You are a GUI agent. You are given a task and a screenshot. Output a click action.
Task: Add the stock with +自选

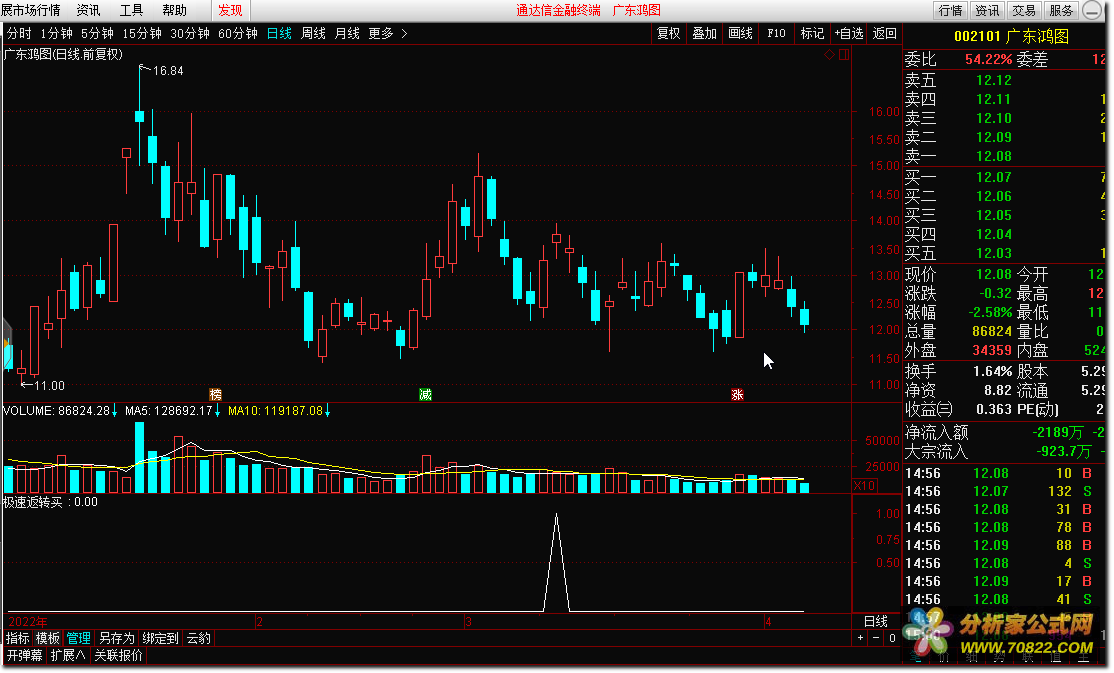click(849, 33)
